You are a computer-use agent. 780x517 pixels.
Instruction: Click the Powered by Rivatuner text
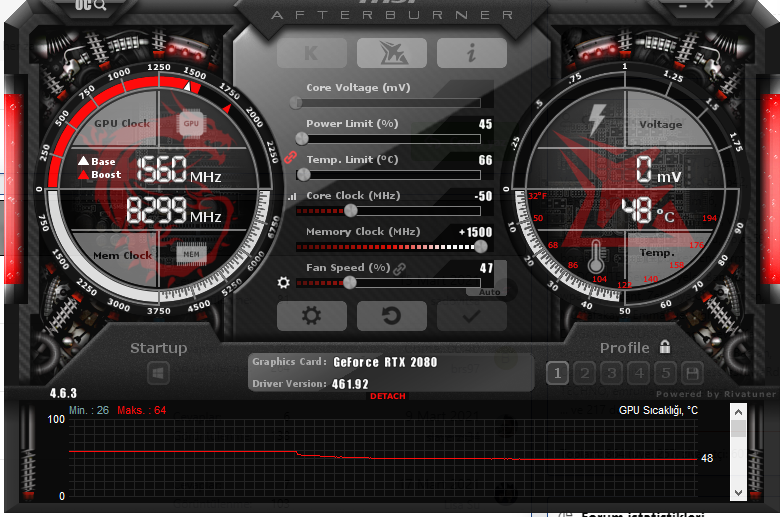point(716,394)
